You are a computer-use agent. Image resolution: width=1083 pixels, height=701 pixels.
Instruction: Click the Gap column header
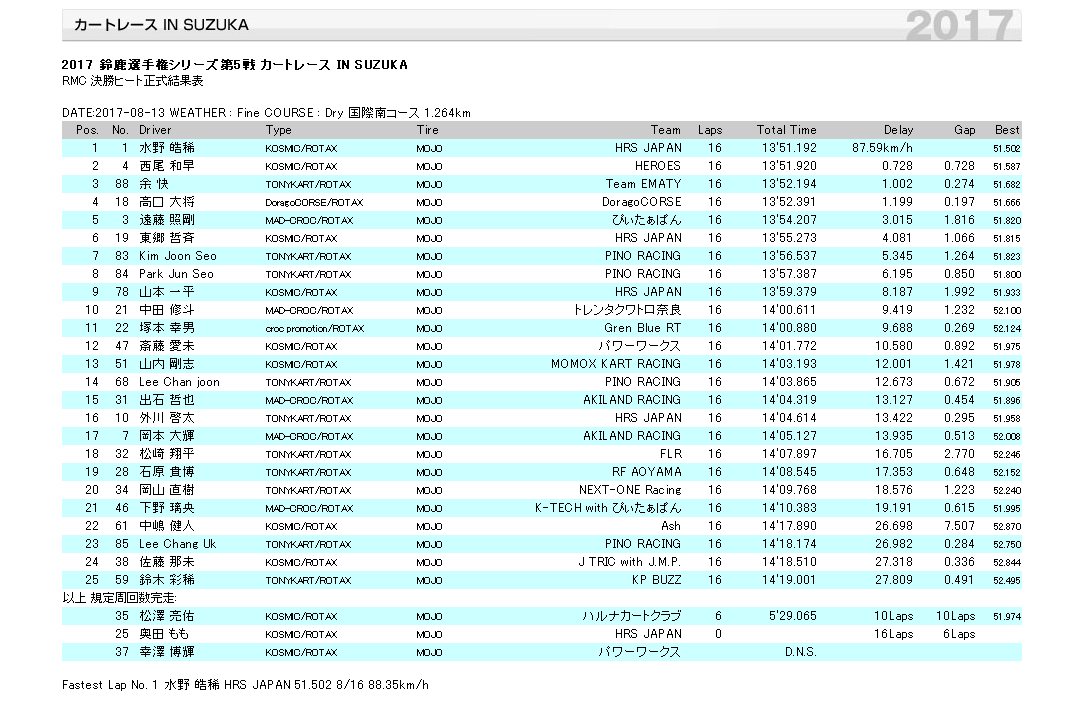[964, 130]
